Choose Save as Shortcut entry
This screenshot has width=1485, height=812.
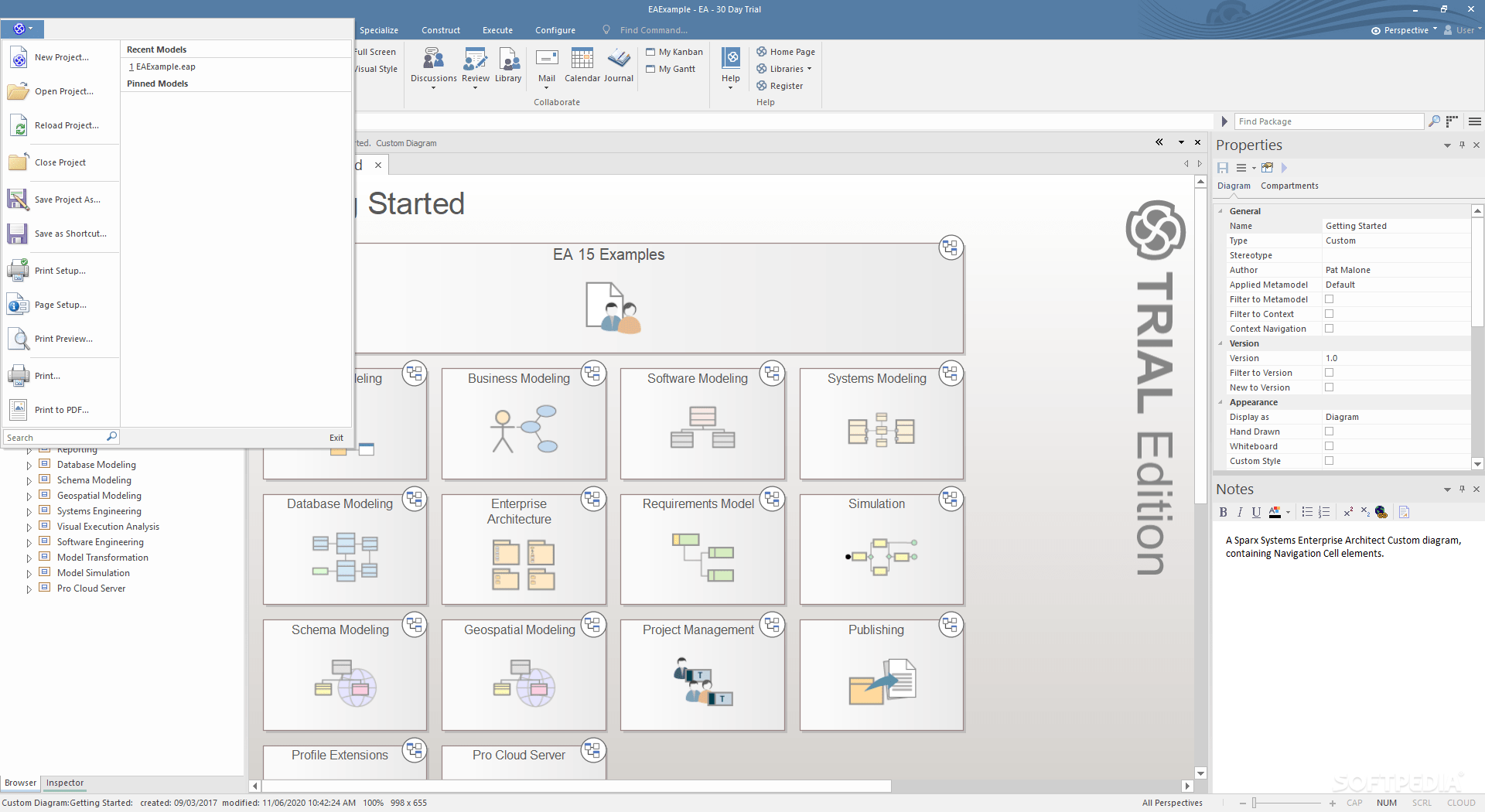(61, 234)
